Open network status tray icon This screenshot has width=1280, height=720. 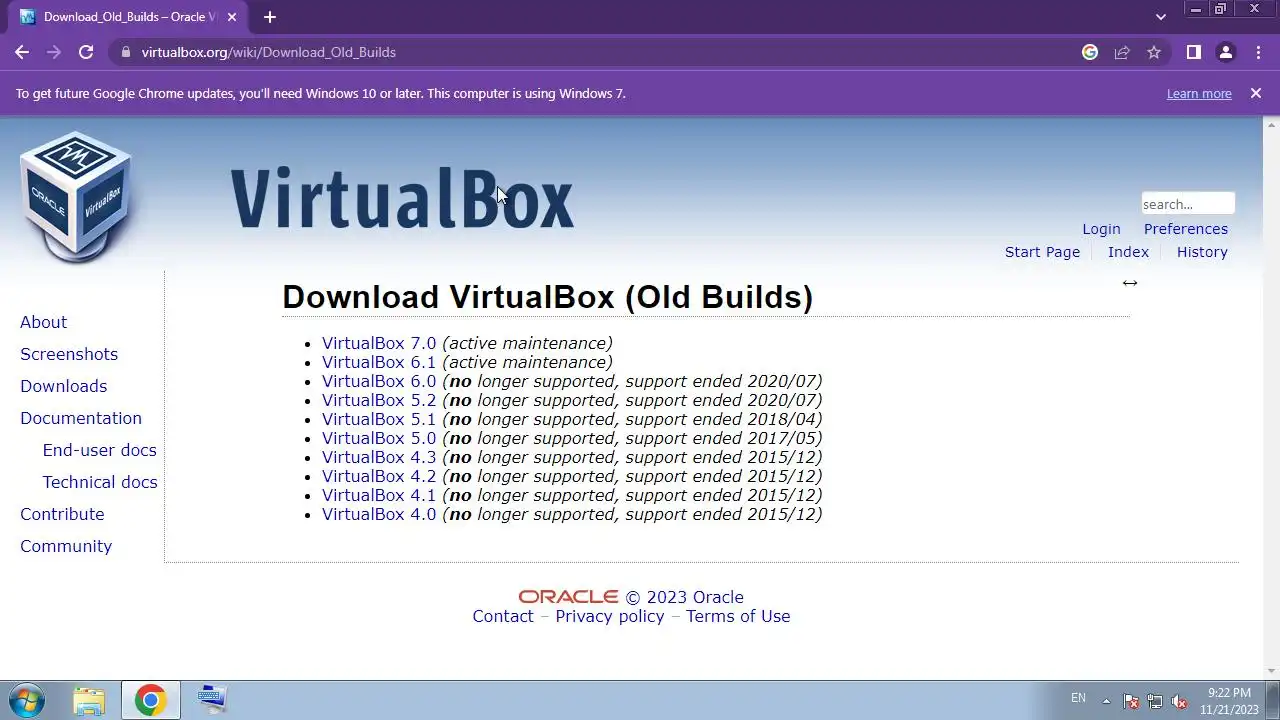coord(1155,701)
